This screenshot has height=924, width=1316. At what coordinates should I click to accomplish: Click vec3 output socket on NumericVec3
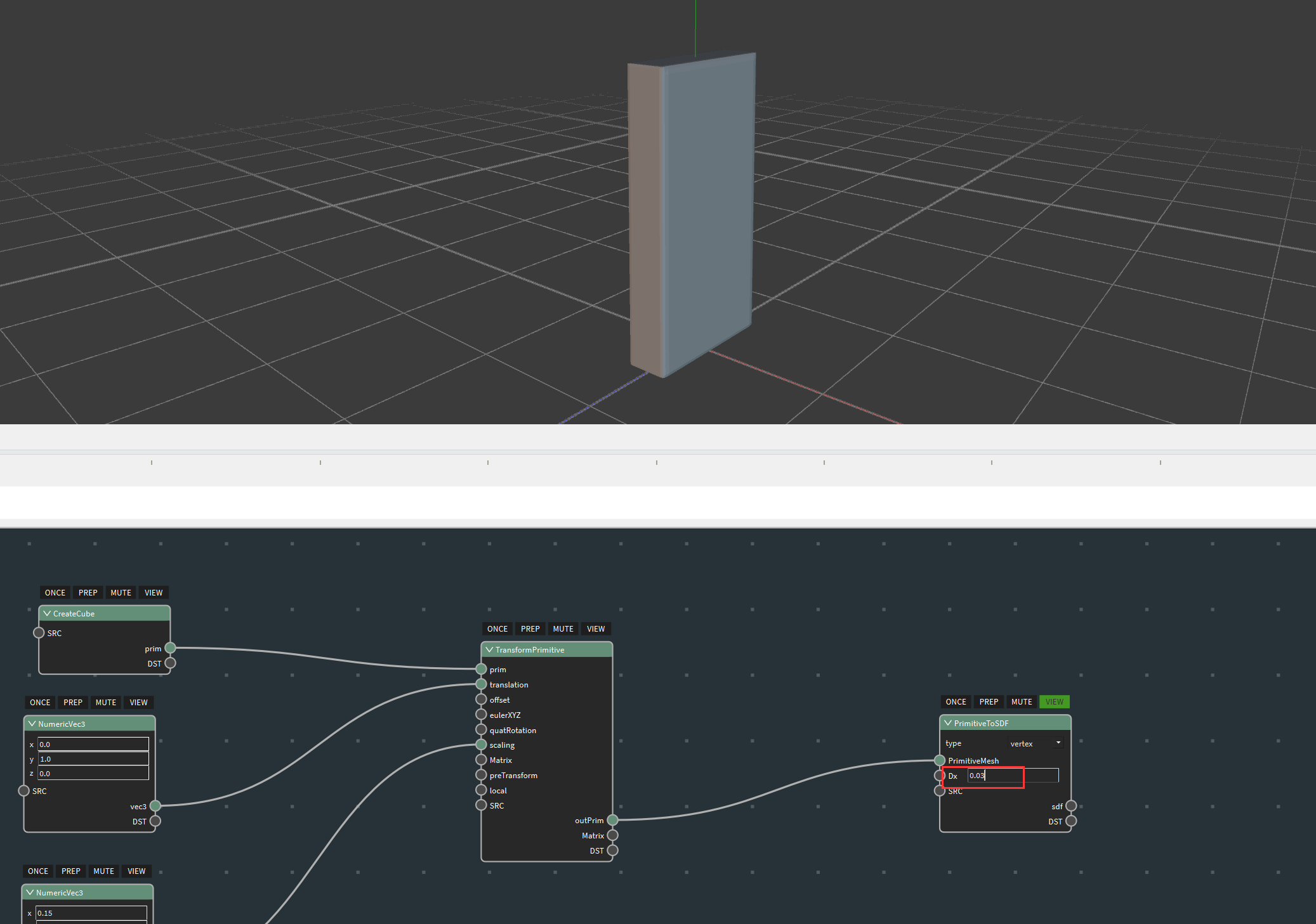click(155, 806)
